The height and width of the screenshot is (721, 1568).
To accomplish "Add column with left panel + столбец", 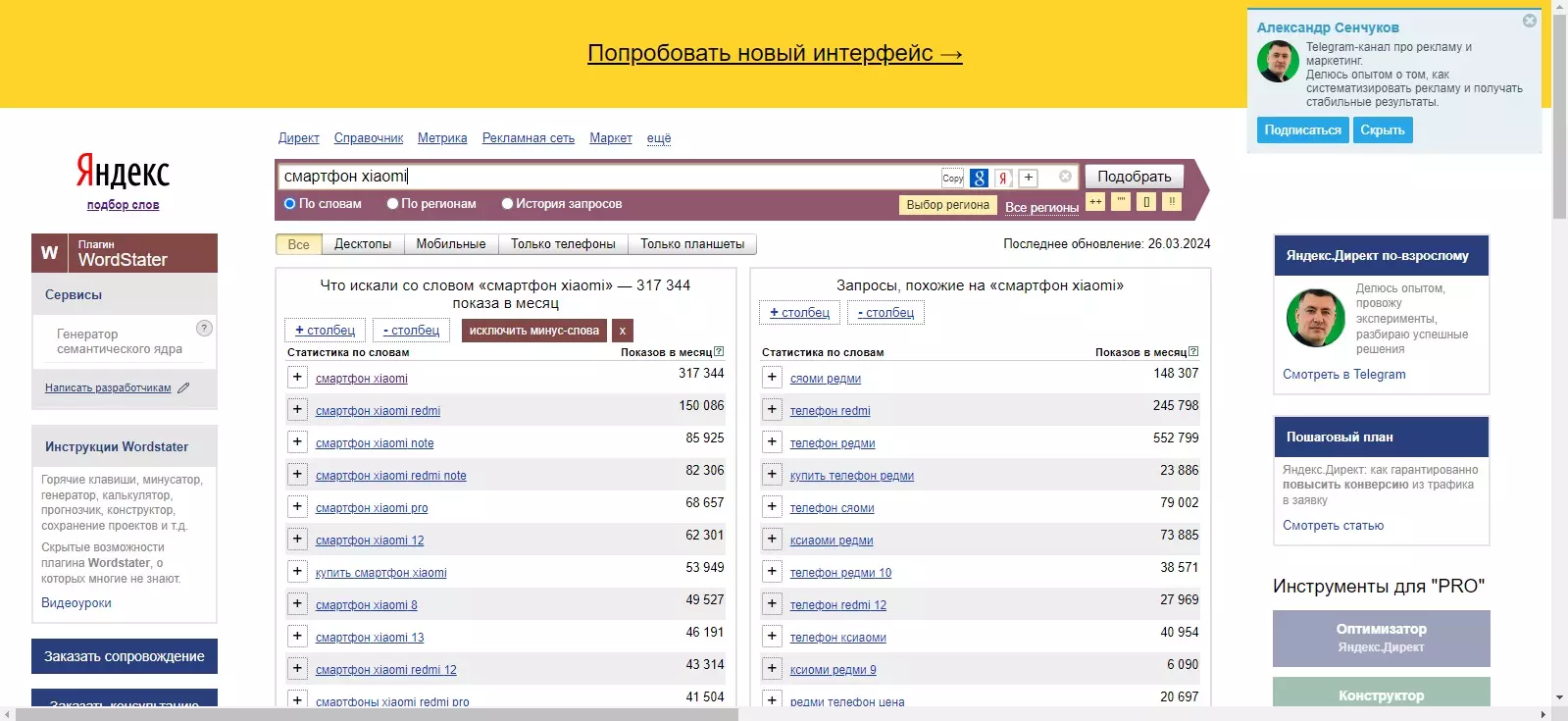I will [x=326, y=331].
